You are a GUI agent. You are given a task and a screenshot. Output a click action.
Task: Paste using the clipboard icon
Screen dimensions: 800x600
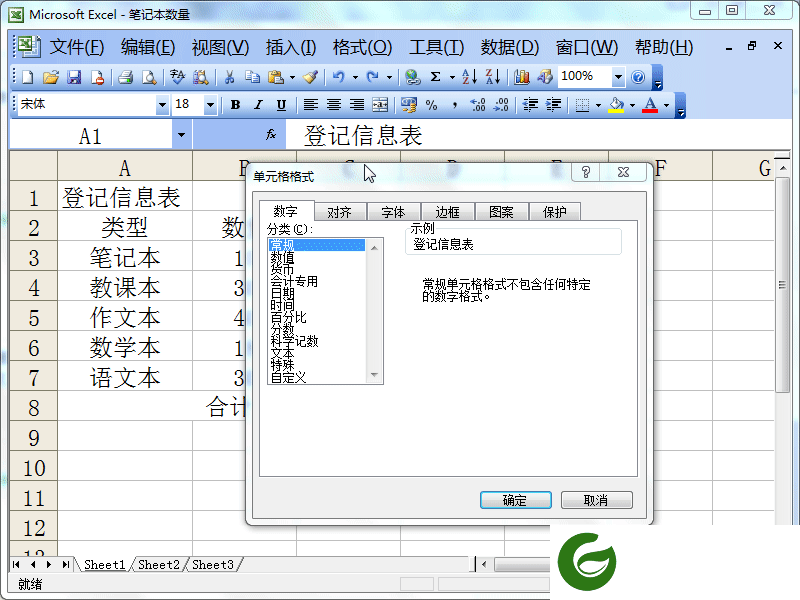tap(276, 77)
